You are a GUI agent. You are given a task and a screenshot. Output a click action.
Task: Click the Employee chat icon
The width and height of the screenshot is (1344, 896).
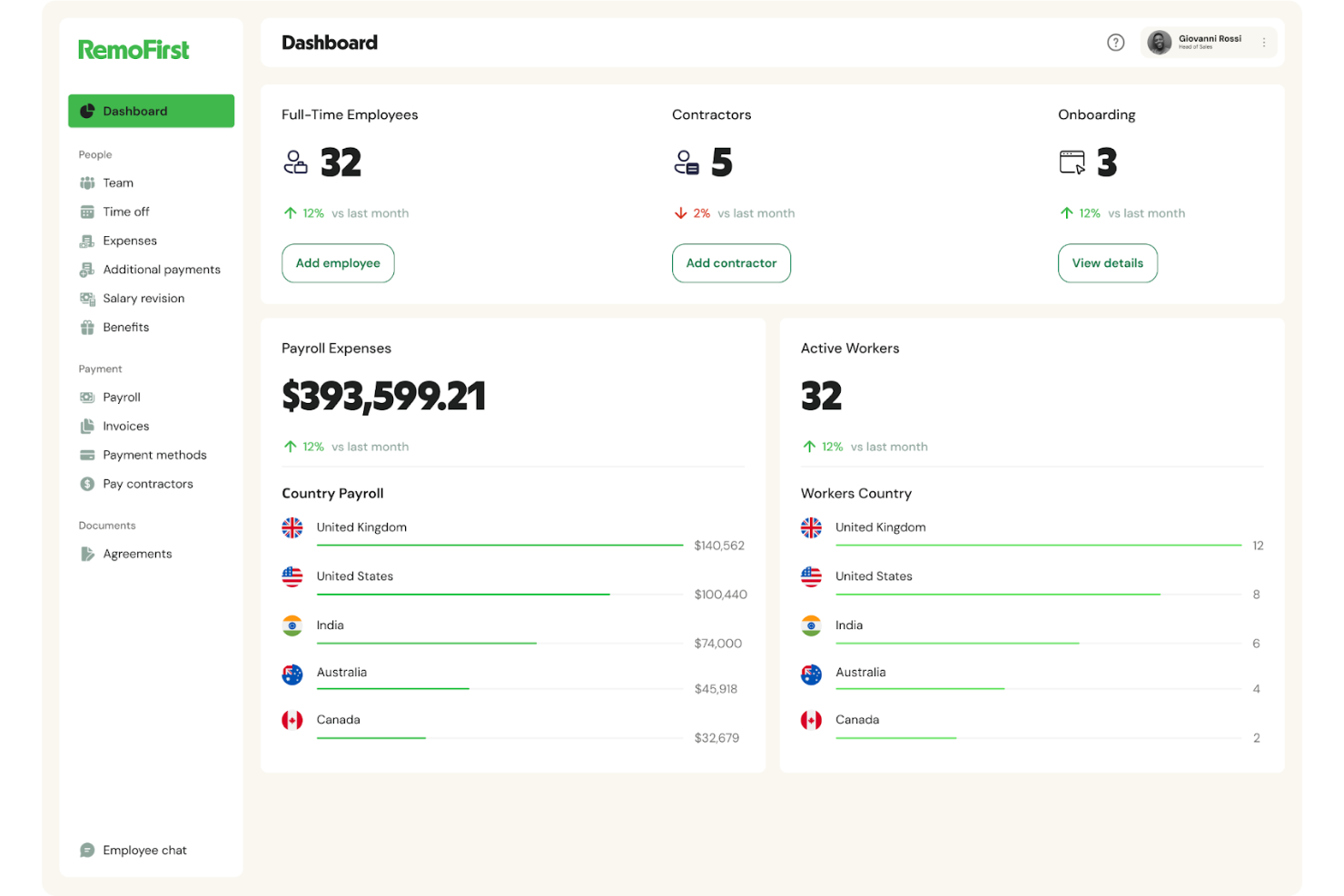[87, 850]
